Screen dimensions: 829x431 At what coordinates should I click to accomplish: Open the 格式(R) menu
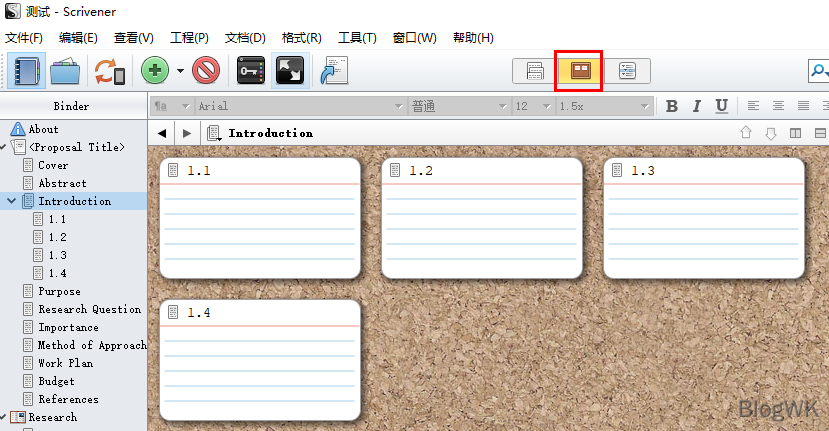(301, 38)
